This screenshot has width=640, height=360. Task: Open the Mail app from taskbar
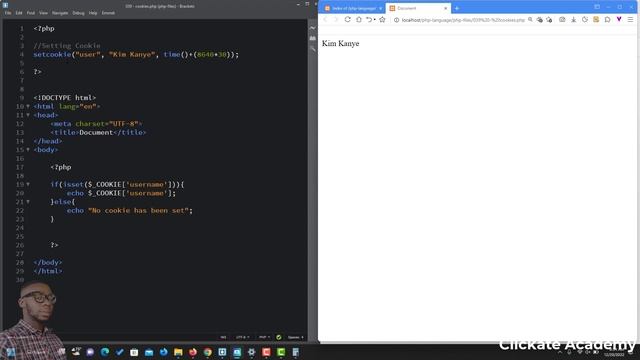point(149,352)
